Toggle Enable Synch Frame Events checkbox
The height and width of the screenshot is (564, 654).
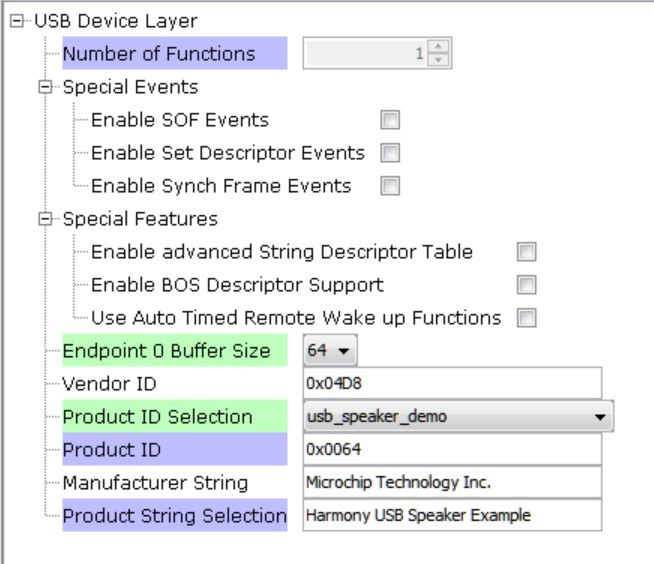tap(390, 186)
